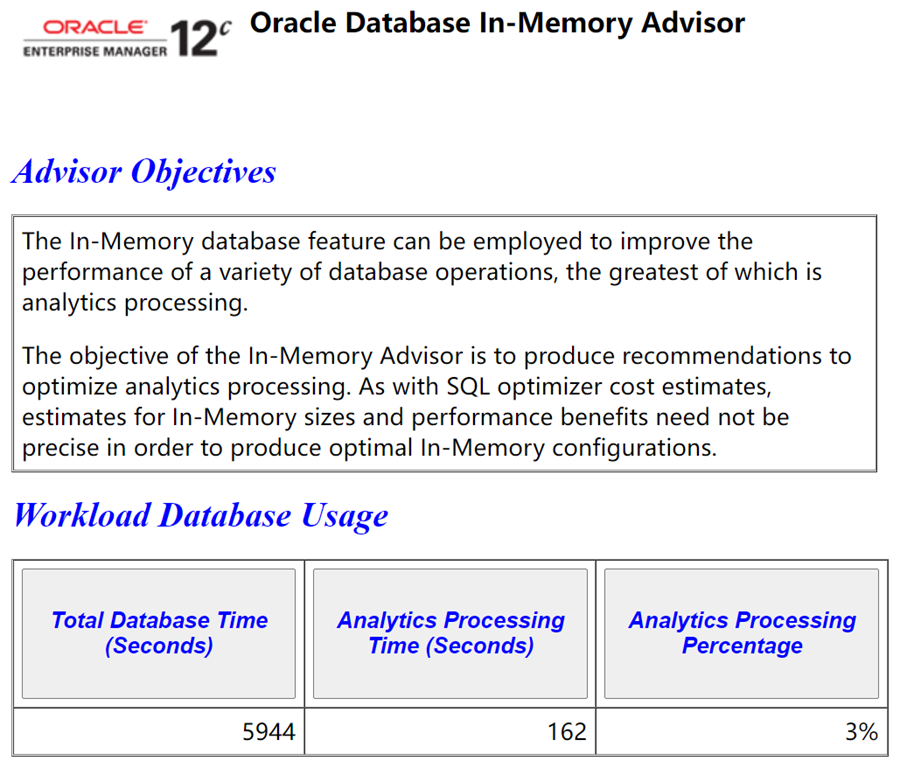The height and width of the screenshot is (768, 921).
Task: Click the Oracle Database In-Memory Advisor title
Action: (x=498, y=23)
